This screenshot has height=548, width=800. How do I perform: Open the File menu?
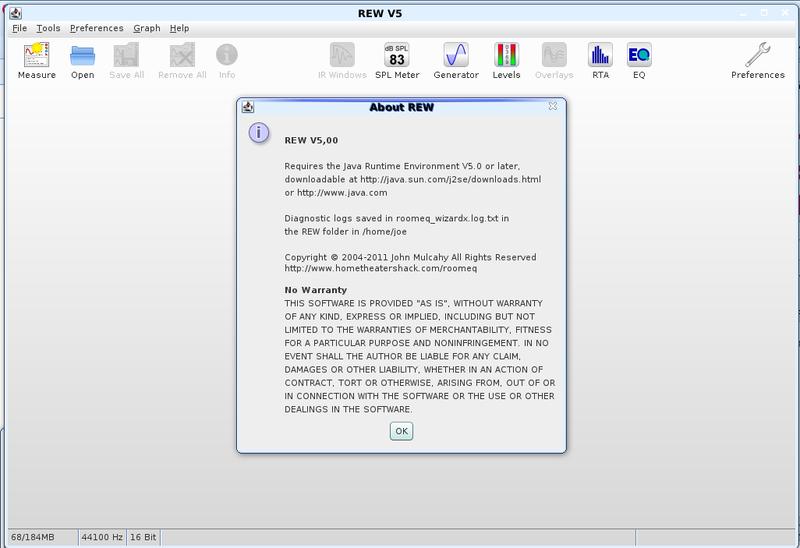[x=19, y=28]
